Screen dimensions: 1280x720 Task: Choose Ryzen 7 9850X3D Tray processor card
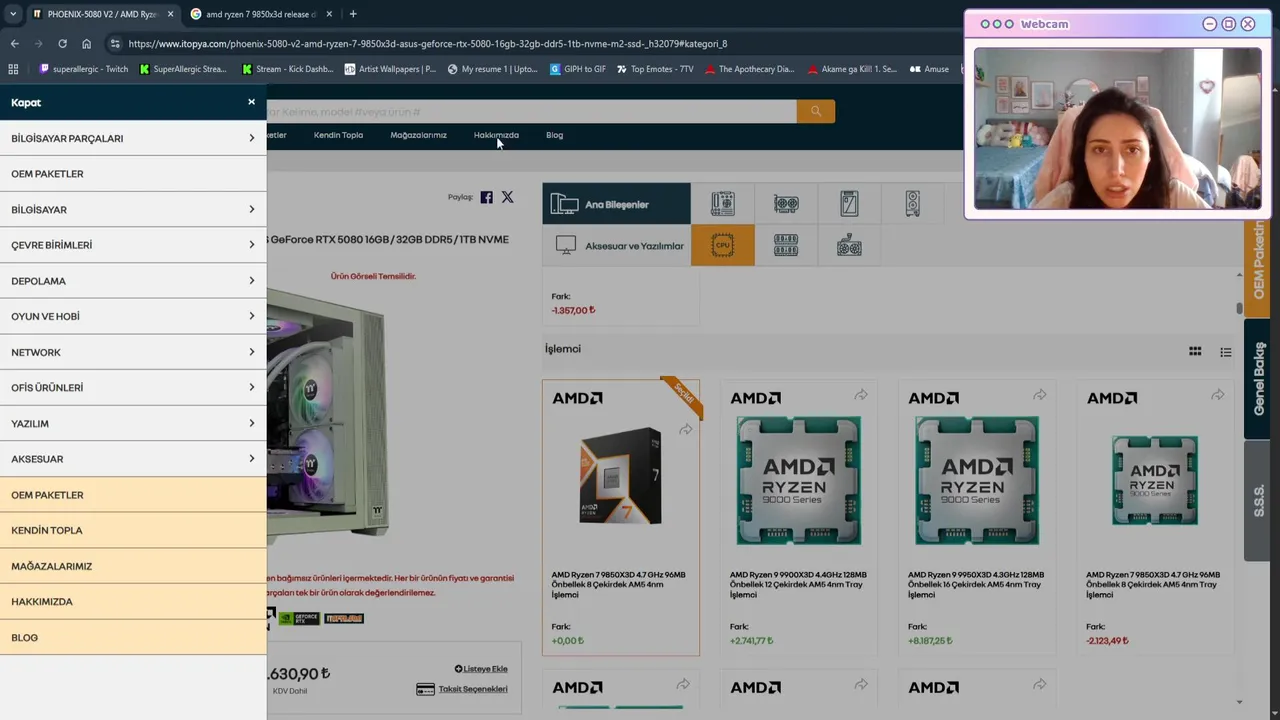[1155, 517]
